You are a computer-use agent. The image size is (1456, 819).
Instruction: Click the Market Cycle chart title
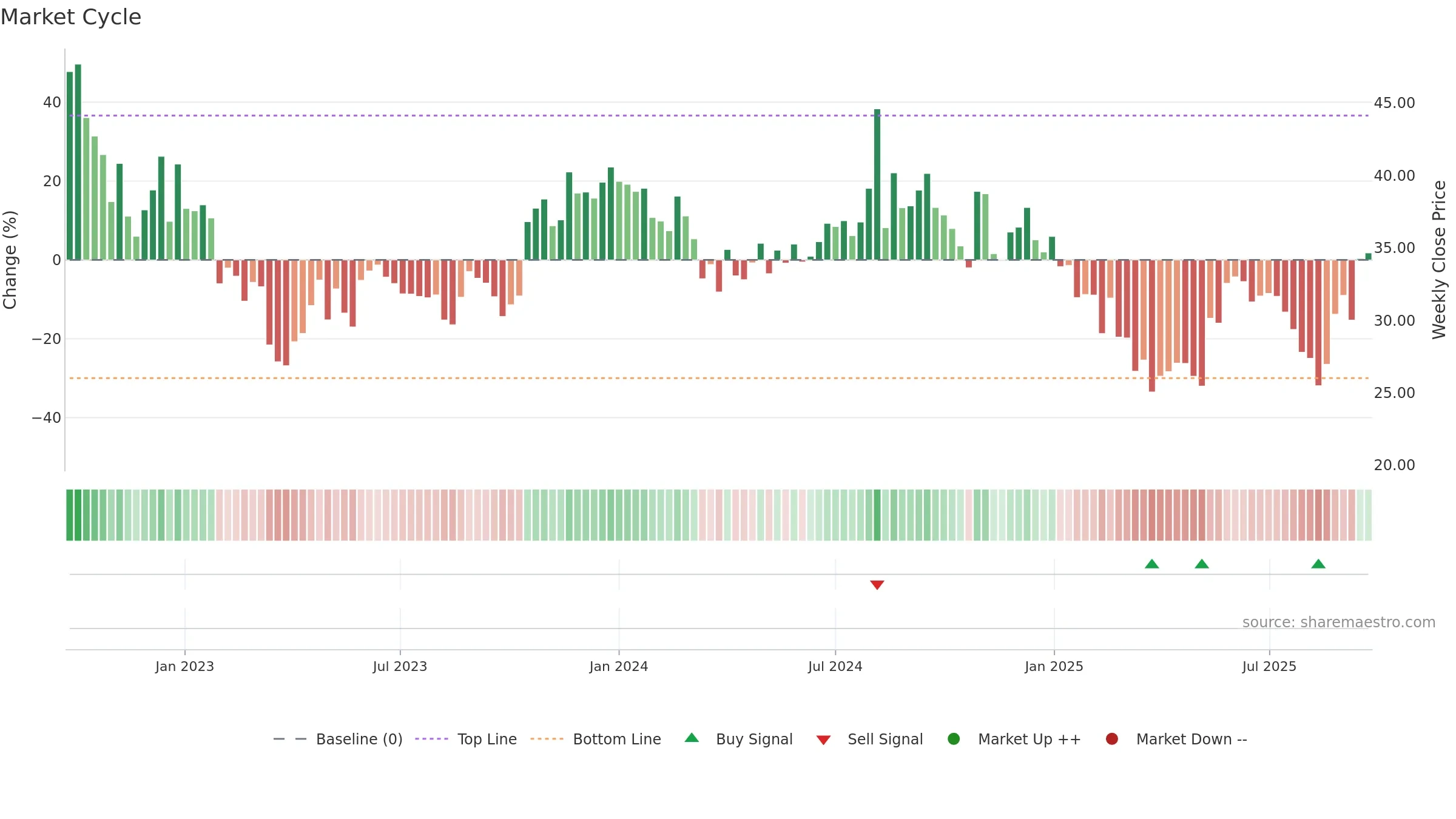(71, 17)
